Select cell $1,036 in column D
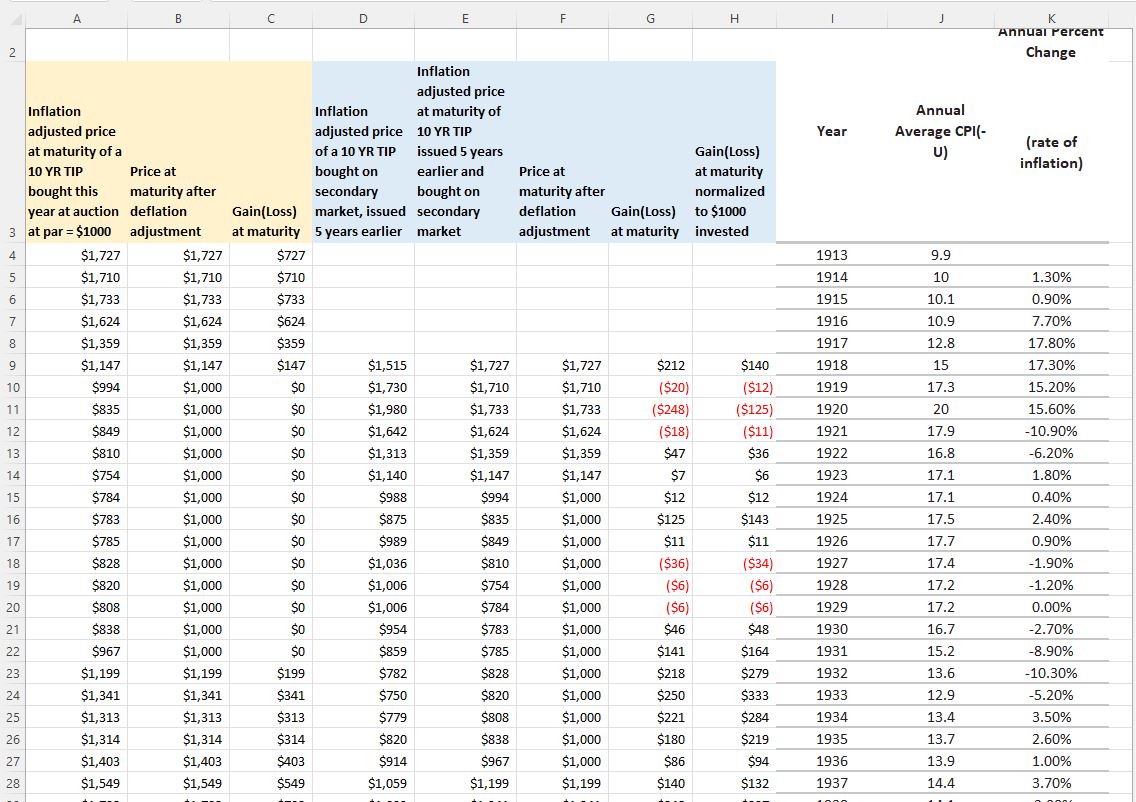This screenshot has height=802, width=1136. (363, 564)
